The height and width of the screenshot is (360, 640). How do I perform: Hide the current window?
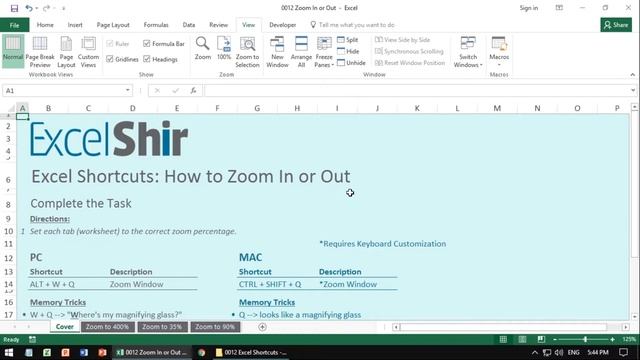point(348,51)
